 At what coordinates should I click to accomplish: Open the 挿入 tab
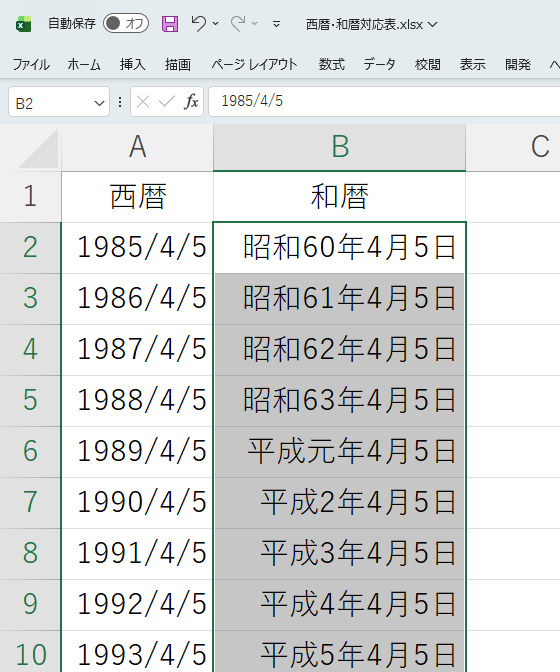tap(133, 64)
